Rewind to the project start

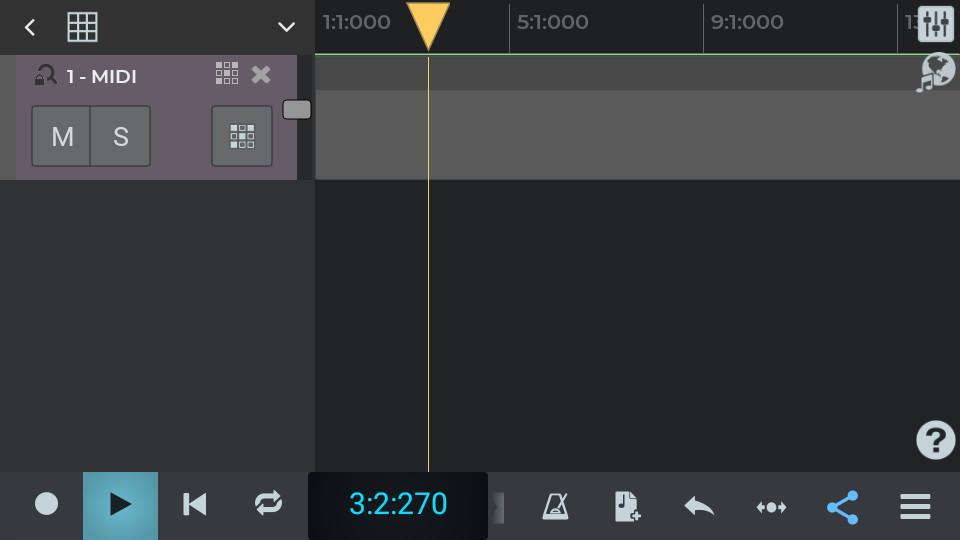pos(194,504)
